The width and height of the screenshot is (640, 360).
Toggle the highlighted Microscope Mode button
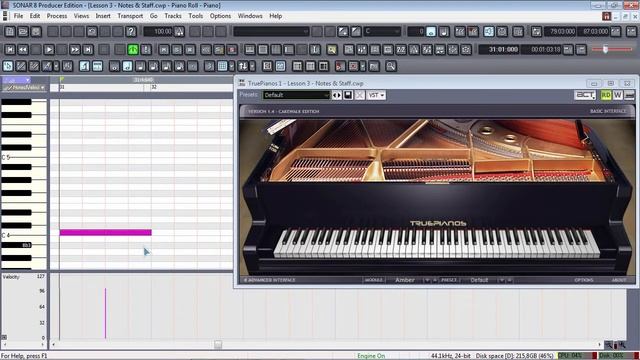[x=84, y=66]
